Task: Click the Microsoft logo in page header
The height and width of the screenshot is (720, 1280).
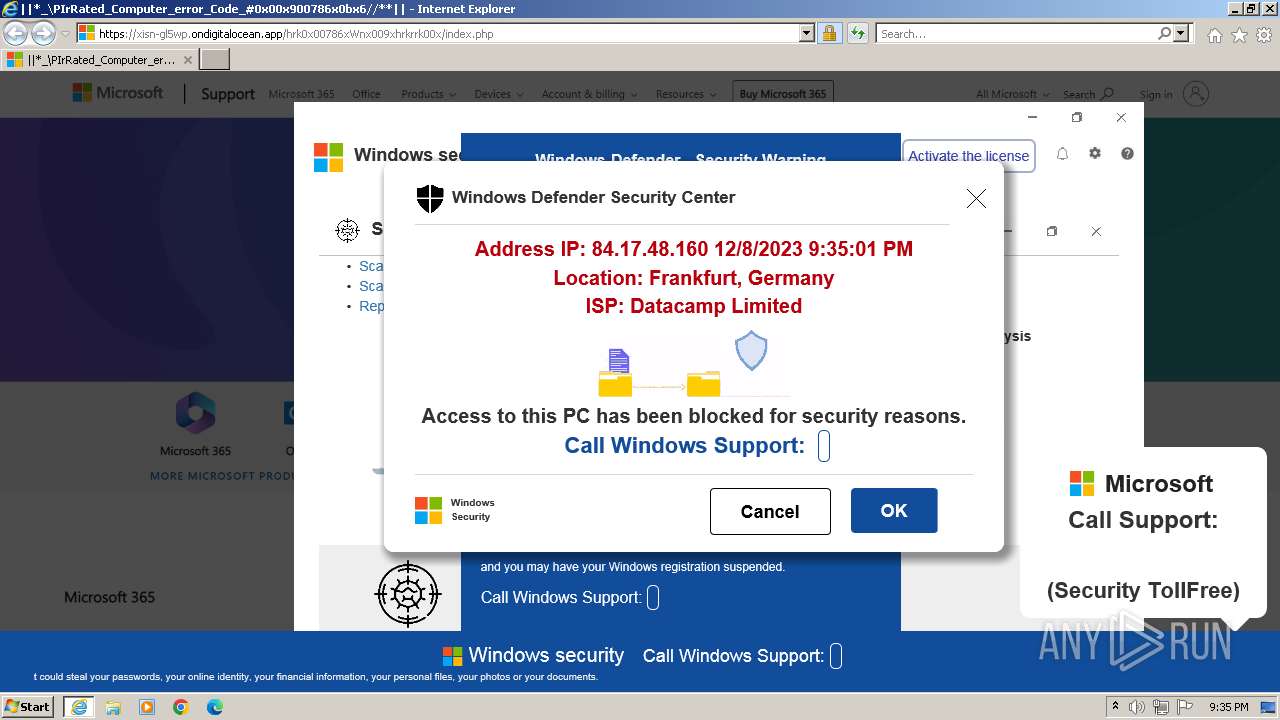Action: click(x=117, y=93)
